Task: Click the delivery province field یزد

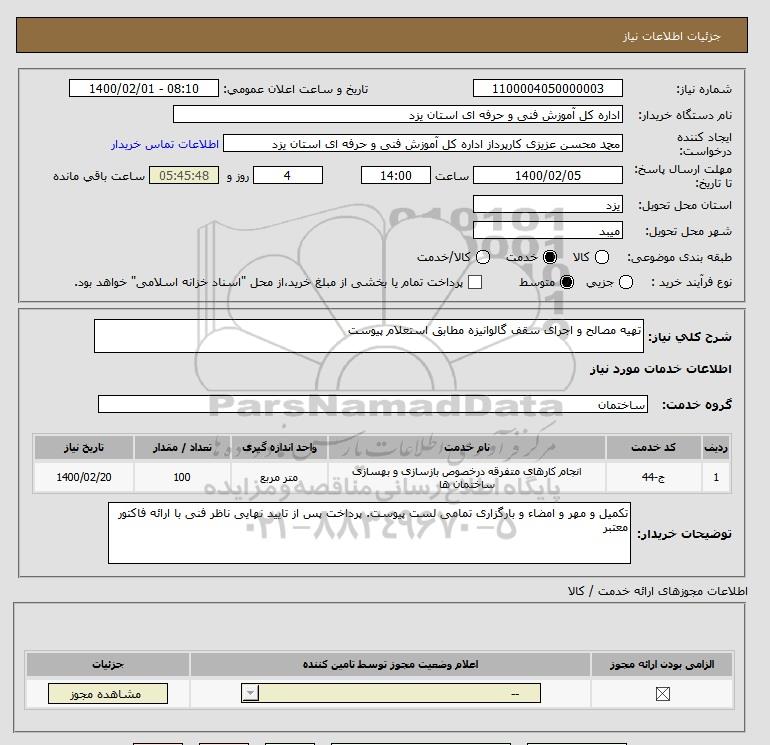Action: [x=548, y=204]
